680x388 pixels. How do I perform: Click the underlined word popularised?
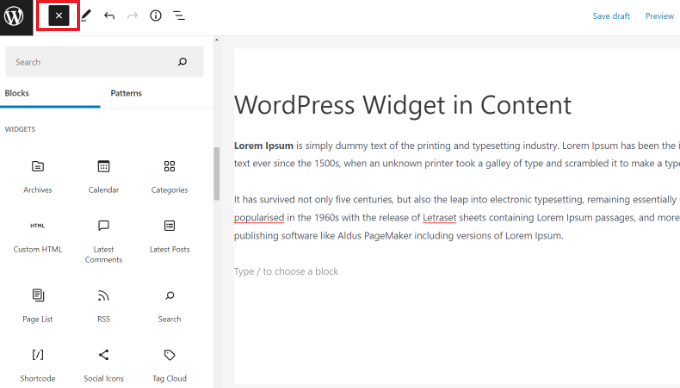(259, 217)
